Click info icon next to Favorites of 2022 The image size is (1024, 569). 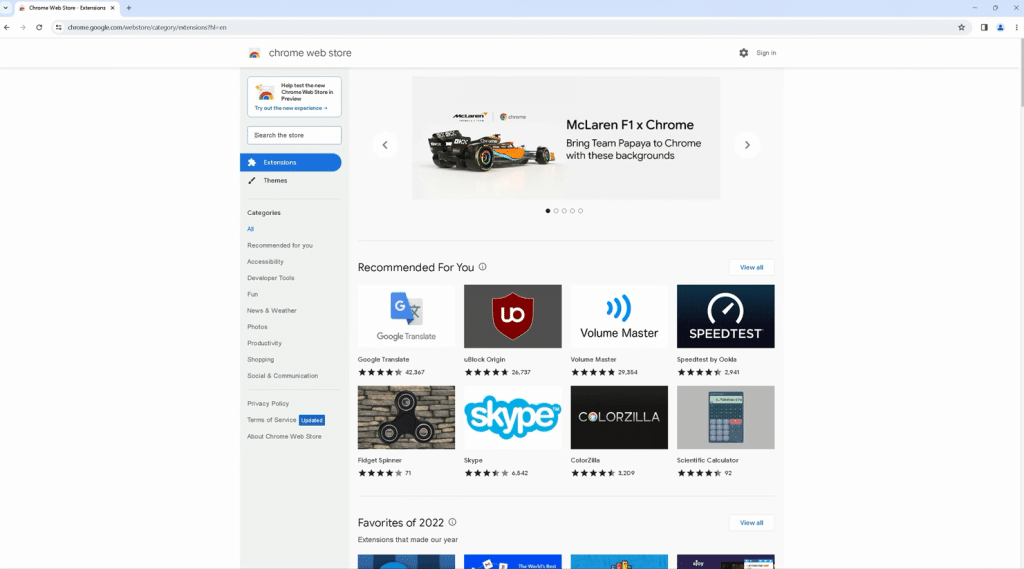(x=453, y=522)
